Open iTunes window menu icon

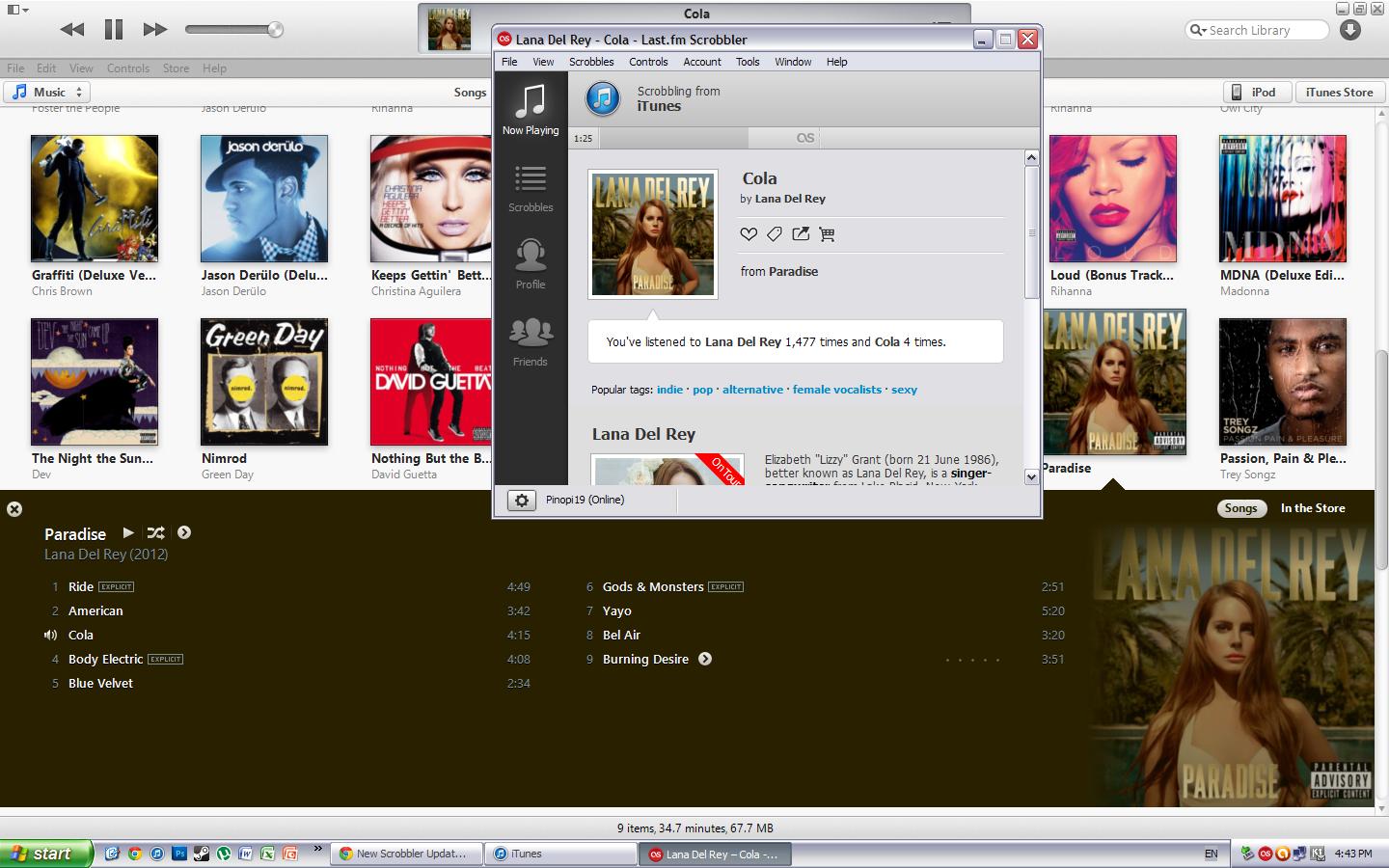(x=17, y=10)
